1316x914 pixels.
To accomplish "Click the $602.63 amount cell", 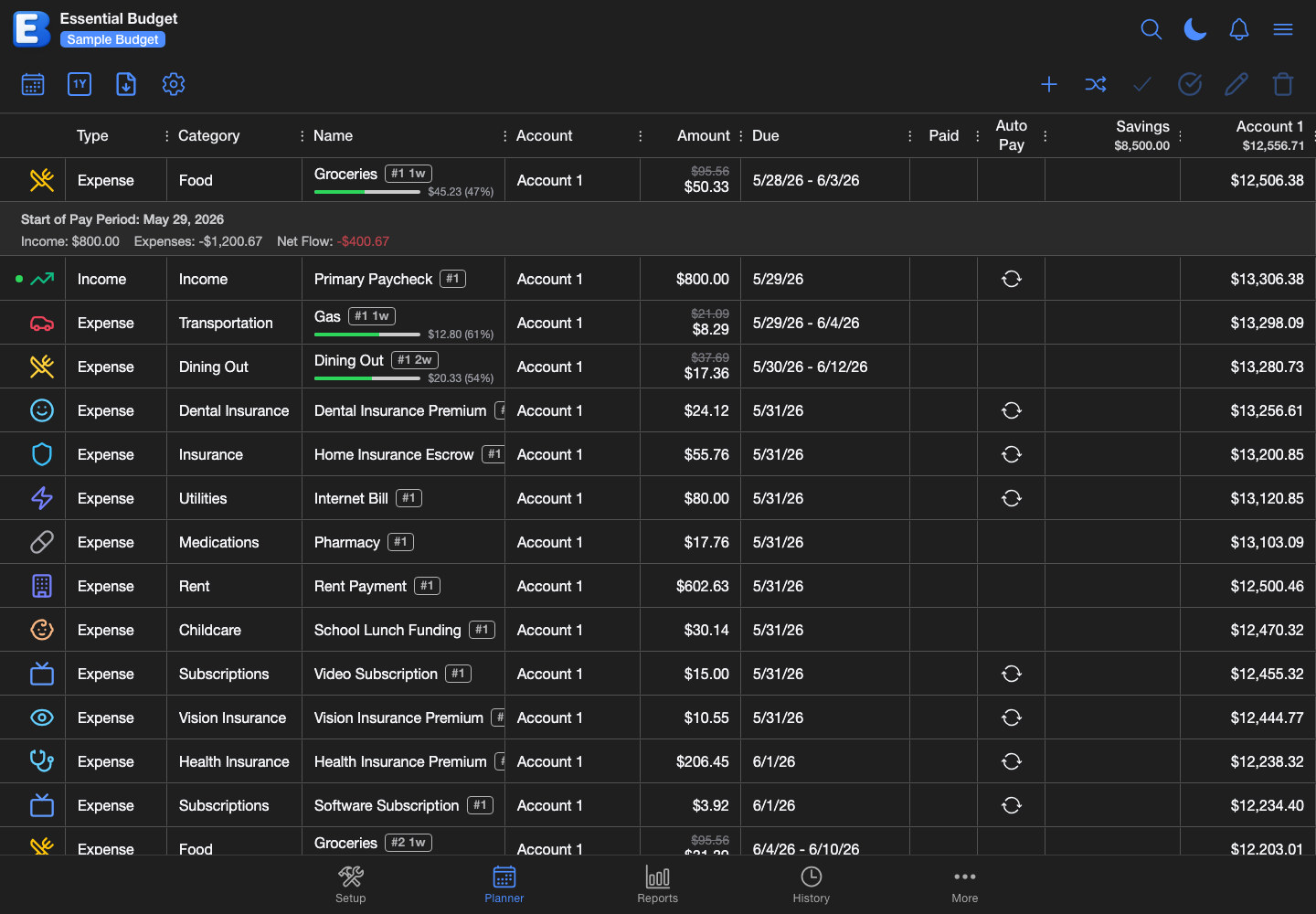I will (690, 586).
